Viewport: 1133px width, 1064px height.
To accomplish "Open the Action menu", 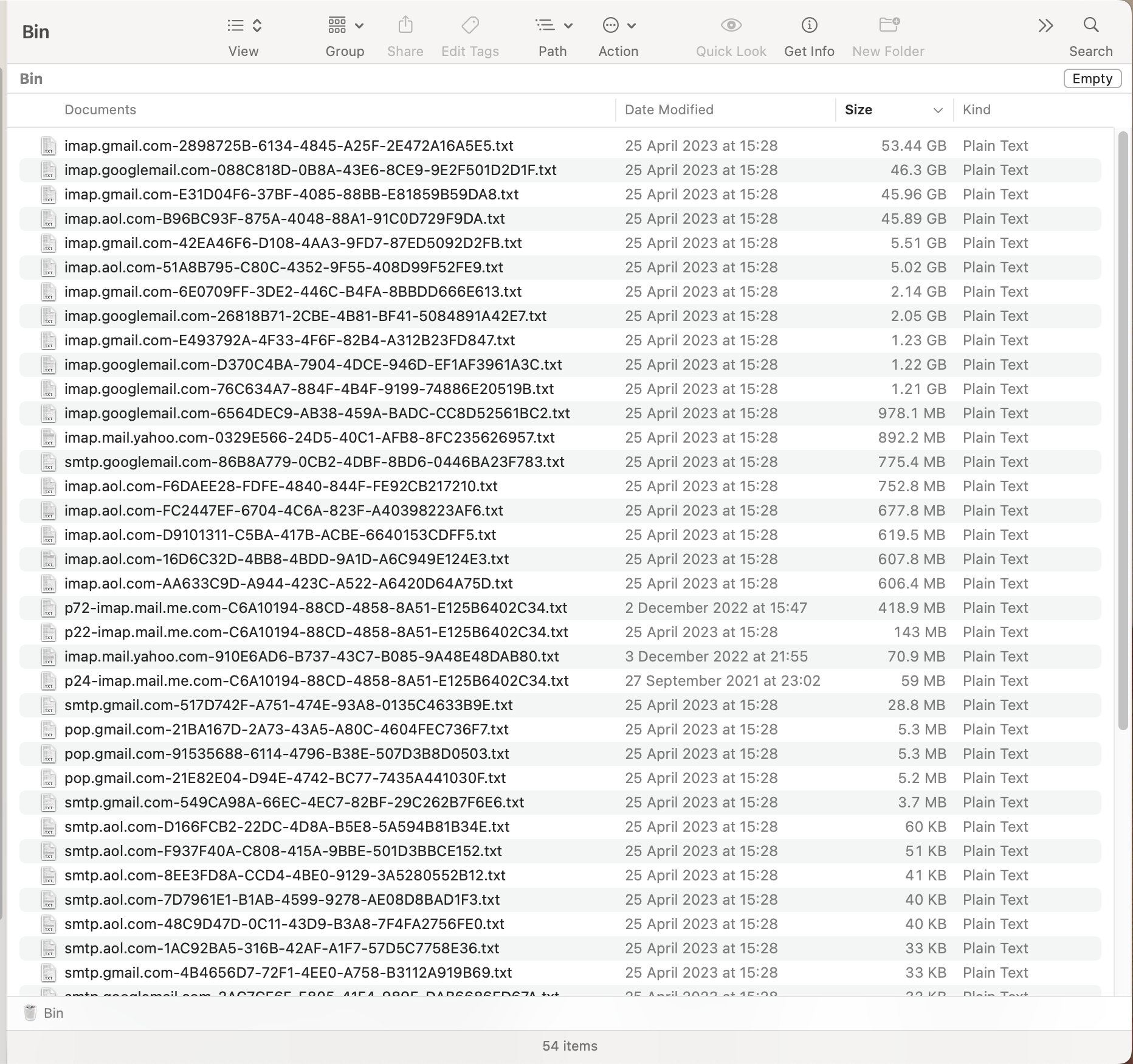I will coord(619,26).
